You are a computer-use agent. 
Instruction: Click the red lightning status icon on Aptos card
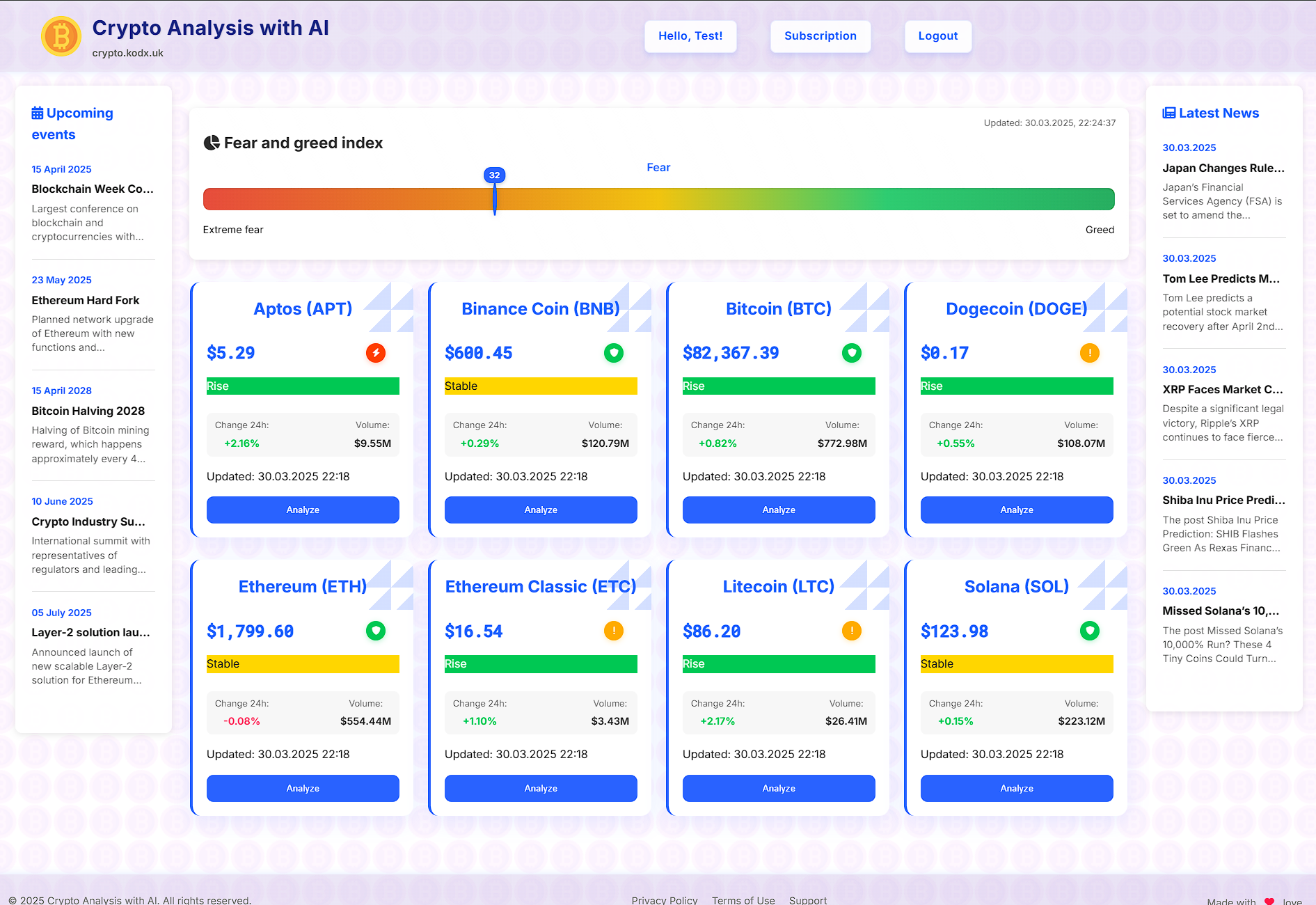click(x=376, y=353)
